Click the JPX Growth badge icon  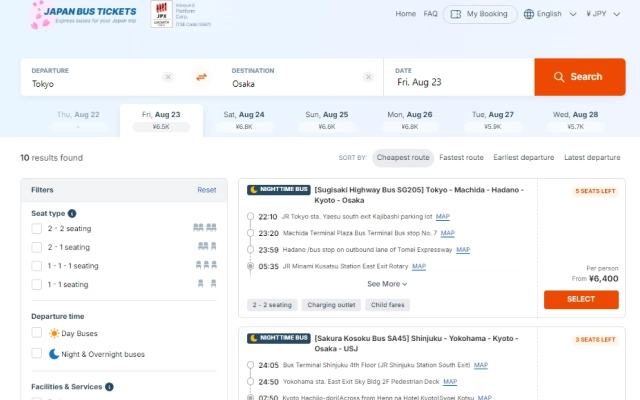point(162,14)
